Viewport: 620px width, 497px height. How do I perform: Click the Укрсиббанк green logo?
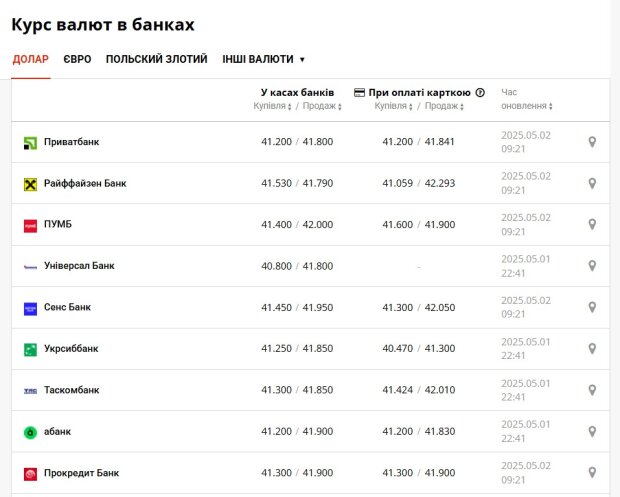coord(30,350)
